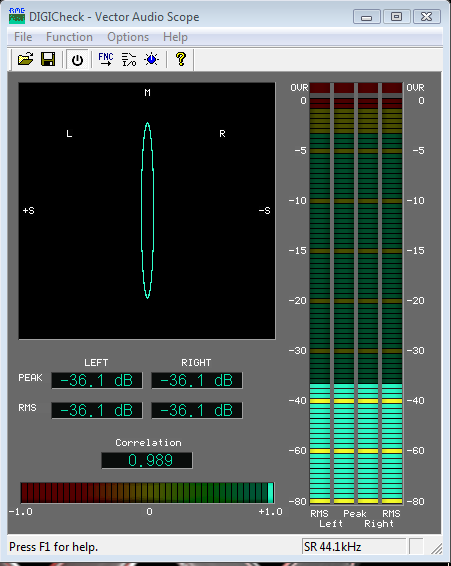Viewport: 451px width, 566px height.
Task: Click the +S label in scope
Action: (29, 210)
